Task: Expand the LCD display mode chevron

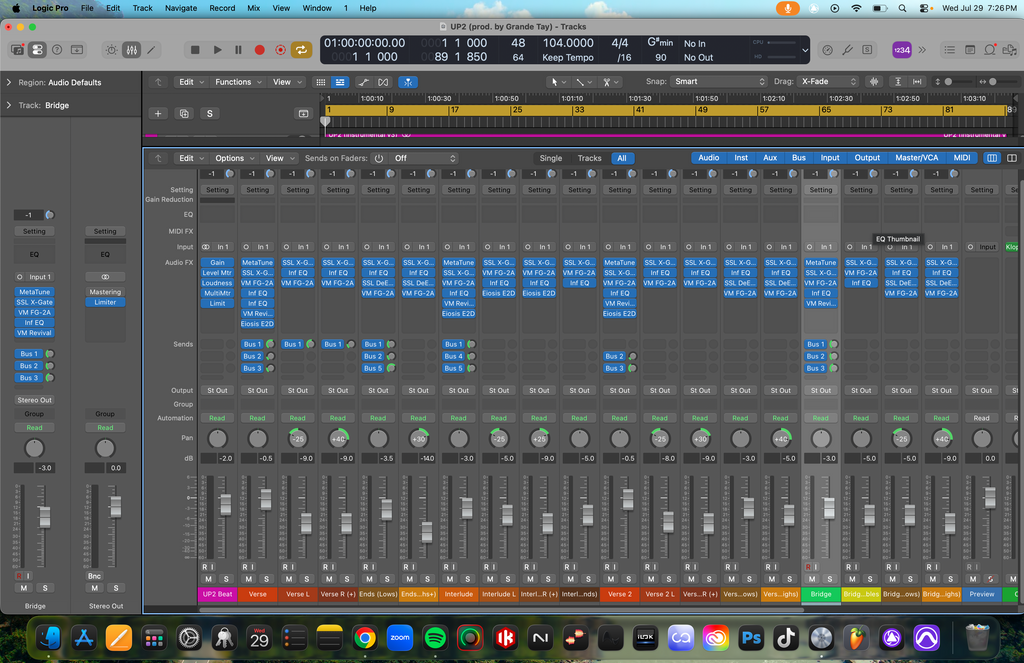Action: click(805, 50)
